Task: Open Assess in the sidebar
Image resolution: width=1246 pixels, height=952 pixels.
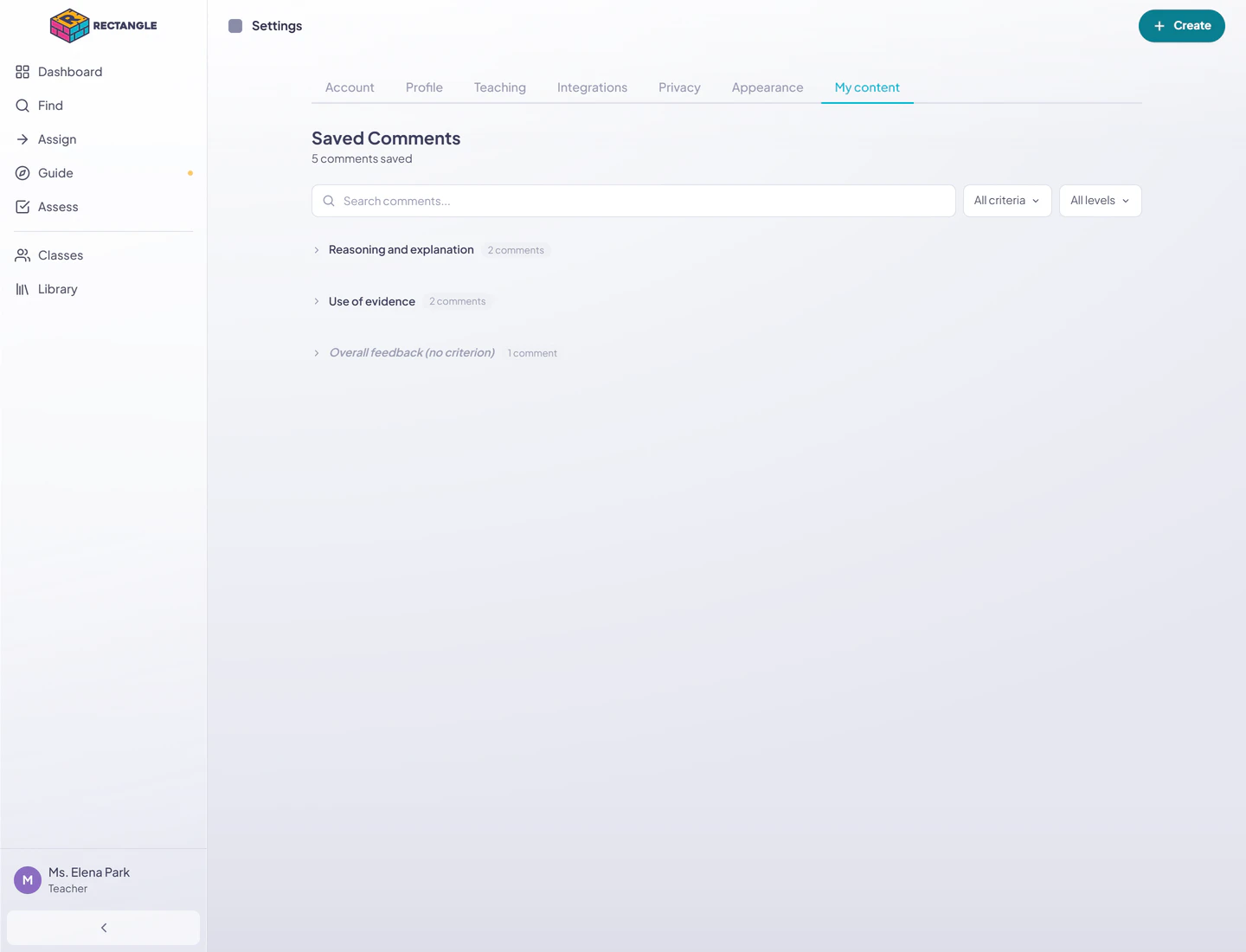Action: pos(103,207)
